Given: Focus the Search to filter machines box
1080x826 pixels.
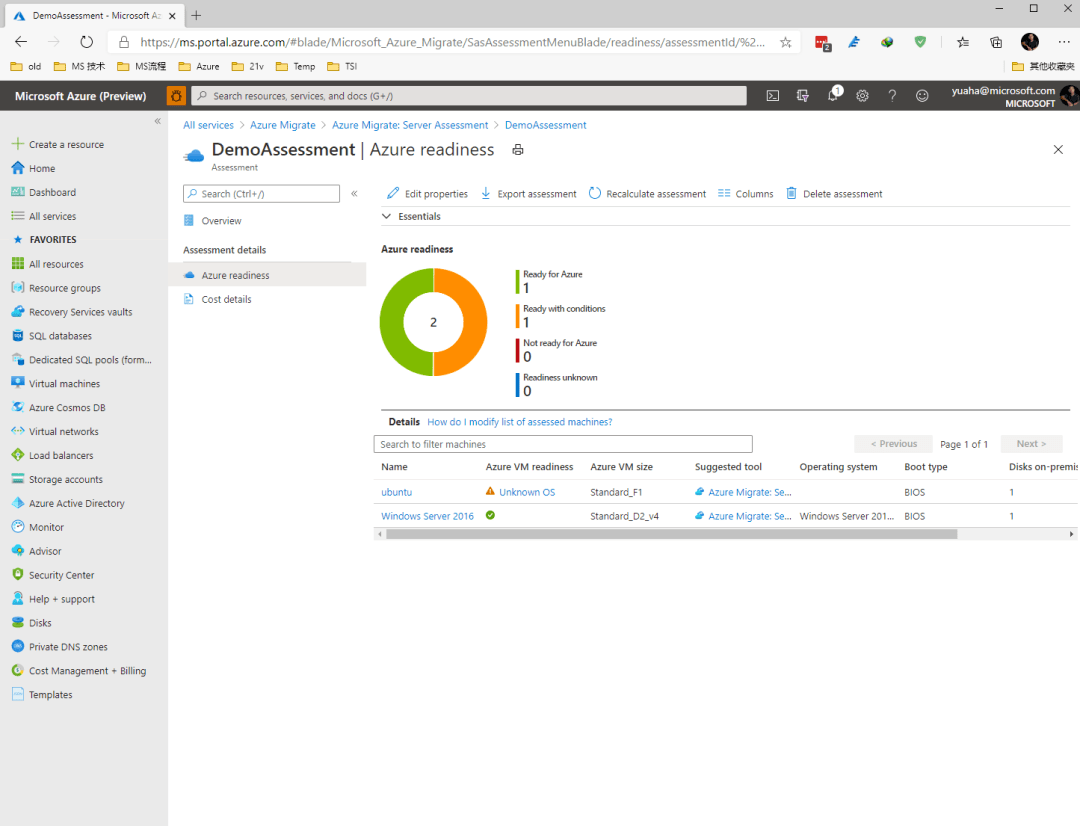Looking at the screenshot, I should [563, 444].
